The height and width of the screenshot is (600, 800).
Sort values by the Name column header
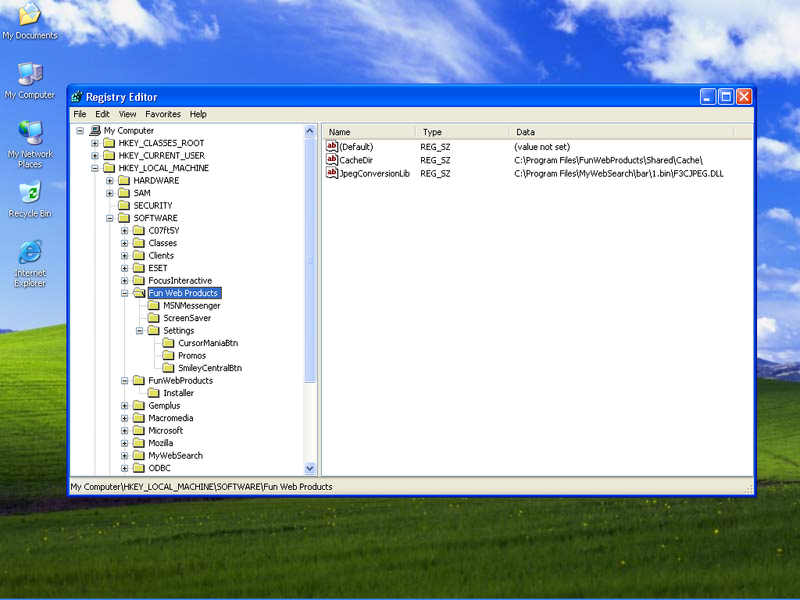(369, 132)
